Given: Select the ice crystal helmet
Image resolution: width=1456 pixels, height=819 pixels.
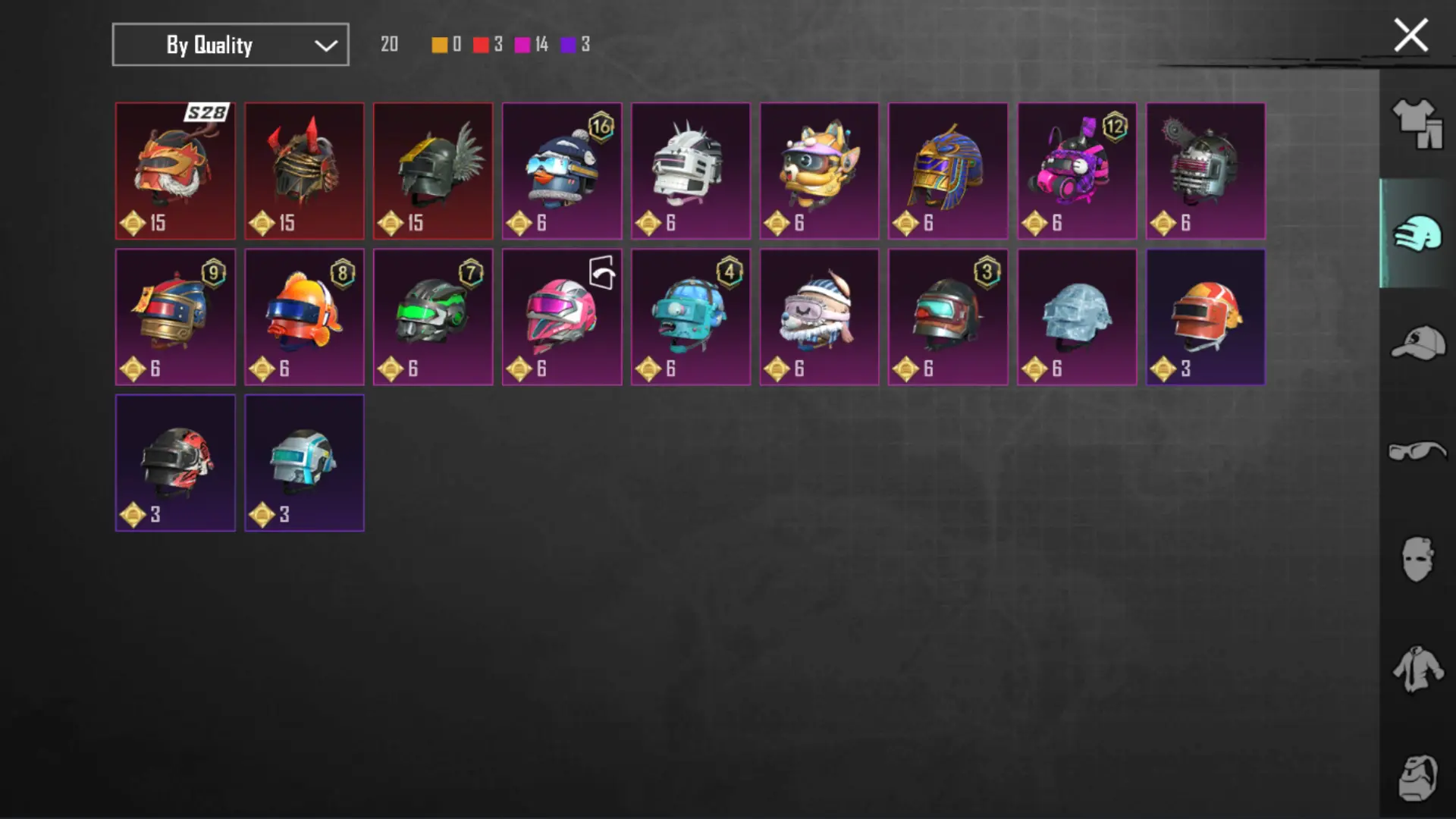Looking at the screenshot, I should (1077, 317).
